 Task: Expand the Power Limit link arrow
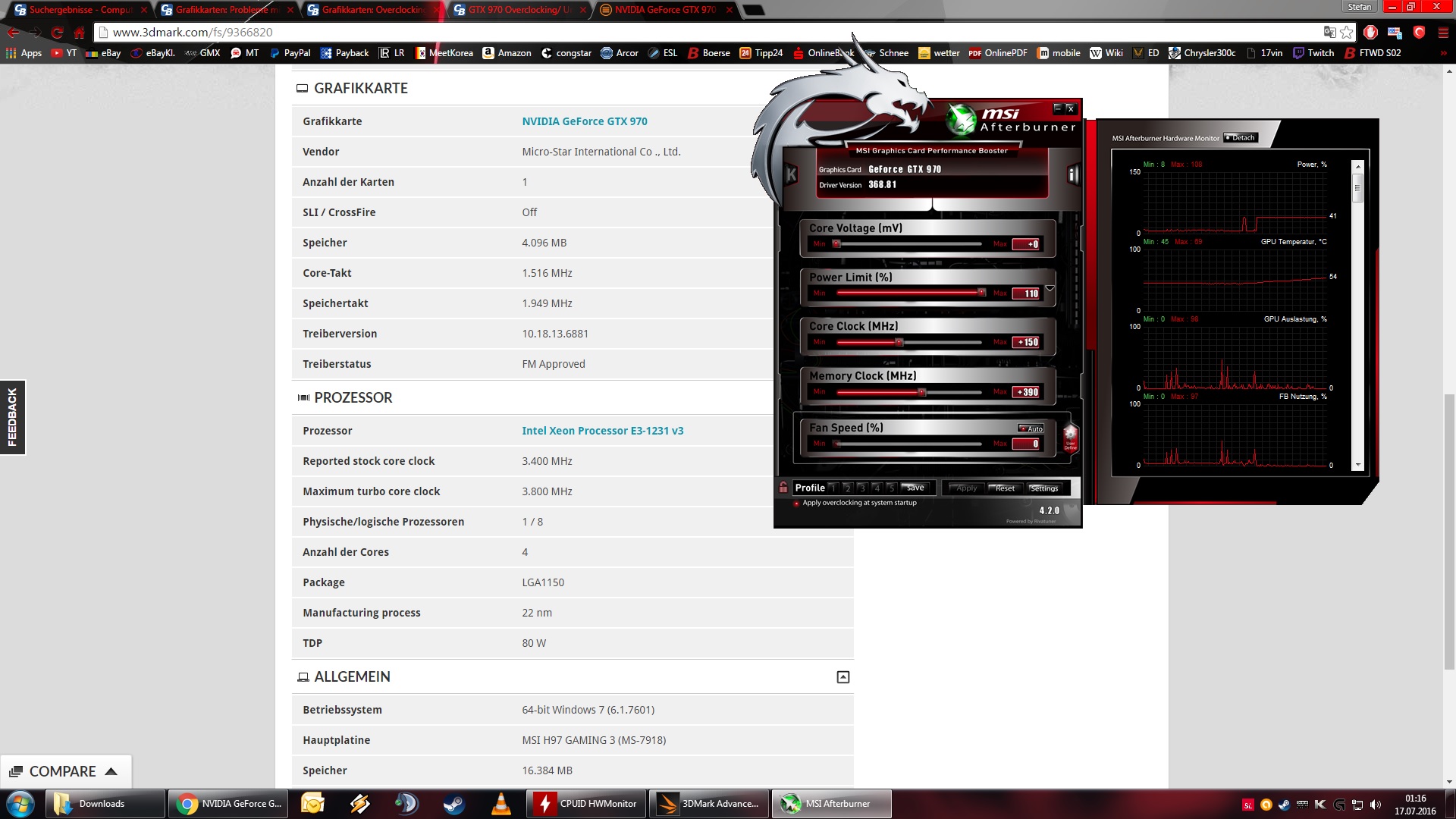(1050, 288)
